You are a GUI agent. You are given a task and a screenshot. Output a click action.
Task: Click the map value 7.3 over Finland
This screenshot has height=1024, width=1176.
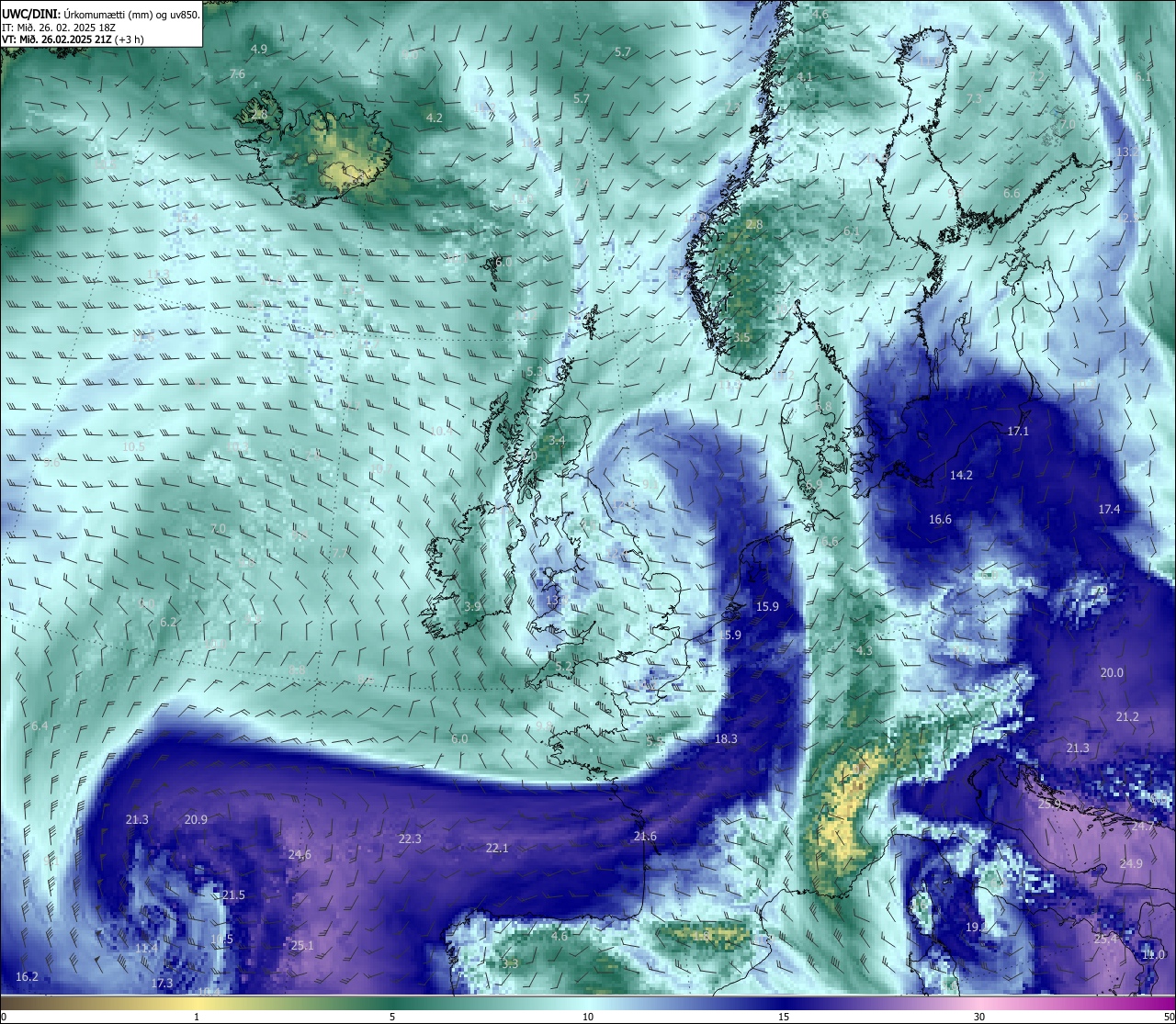[974, 98]
